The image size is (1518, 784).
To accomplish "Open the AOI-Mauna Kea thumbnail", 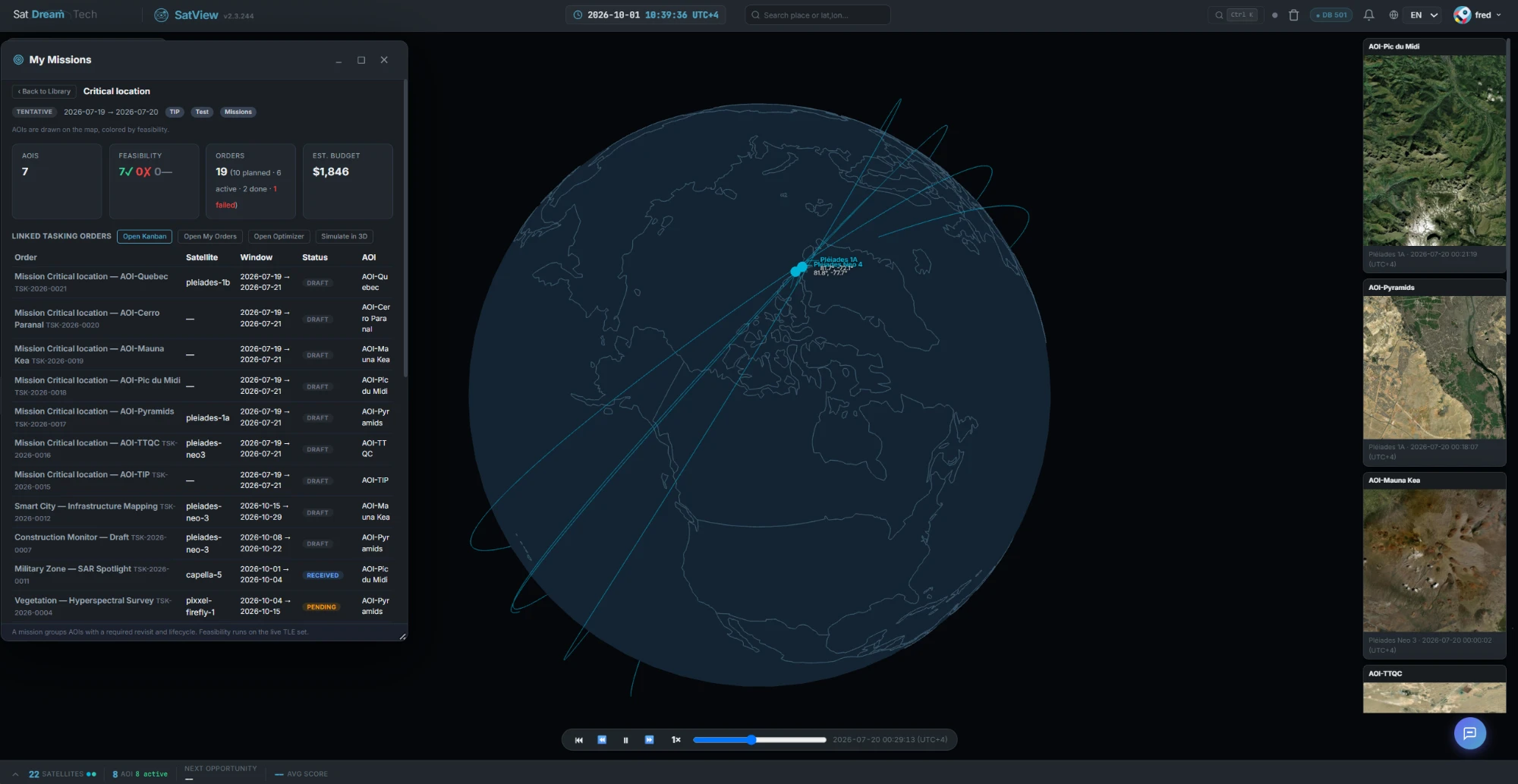I will point(1435,560).
